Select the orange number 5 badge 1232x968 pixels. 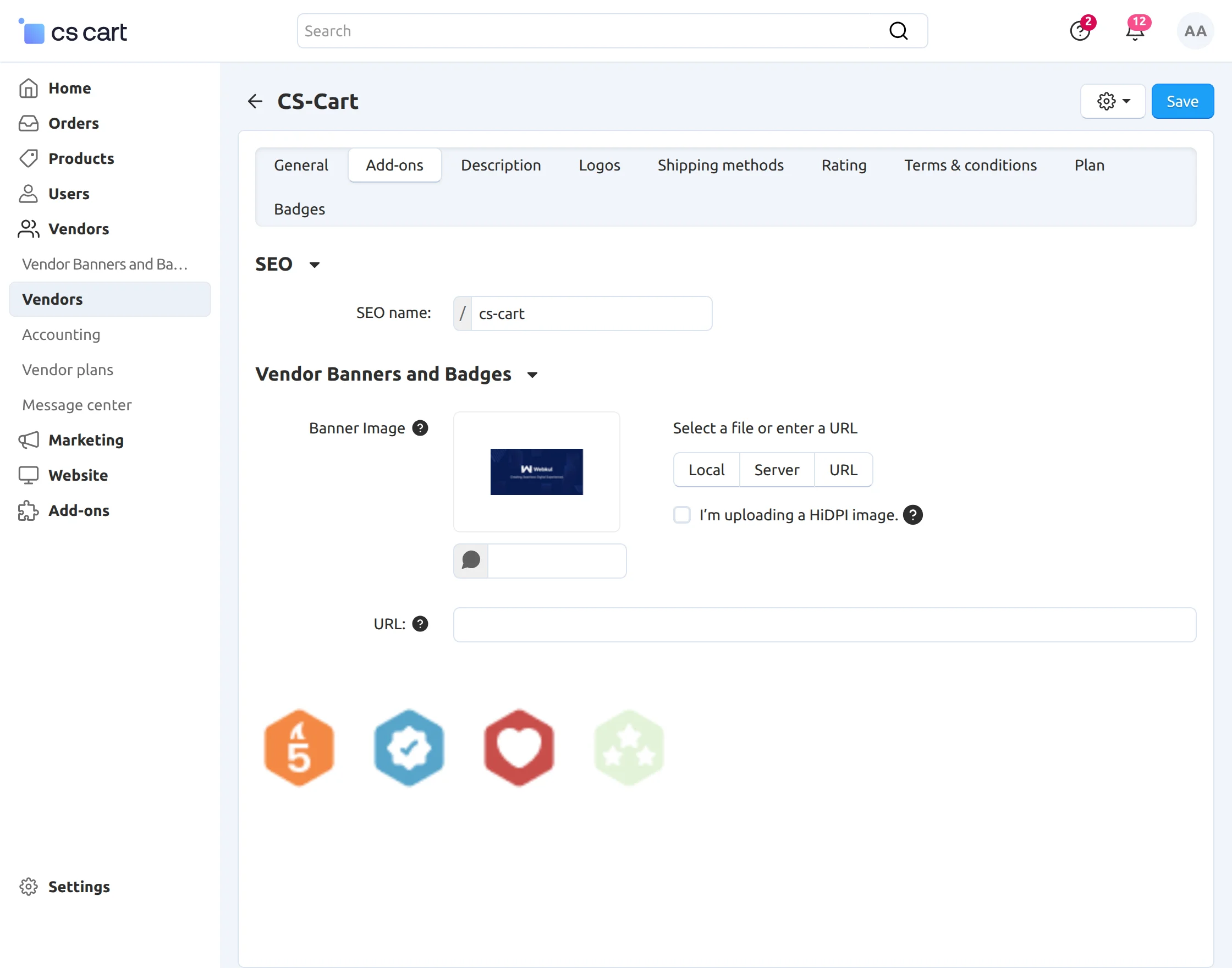pyautogui.click(x=299, y=747)
